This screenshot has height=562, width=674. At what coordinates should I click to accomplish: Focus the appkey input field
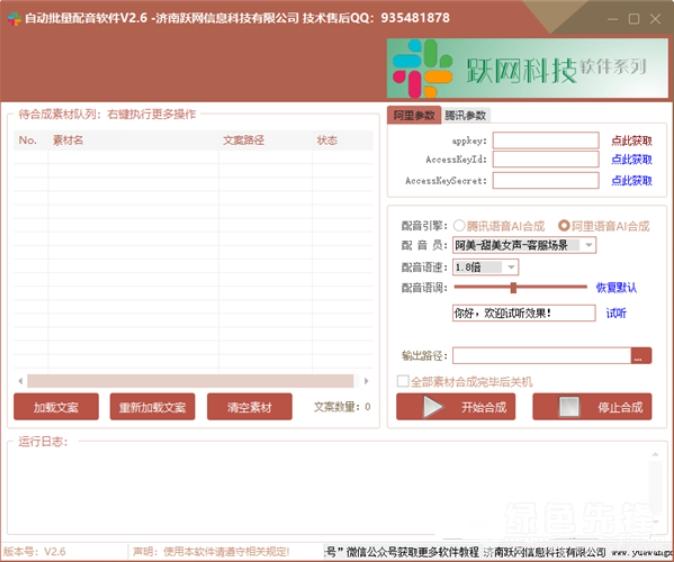point(546,140)
